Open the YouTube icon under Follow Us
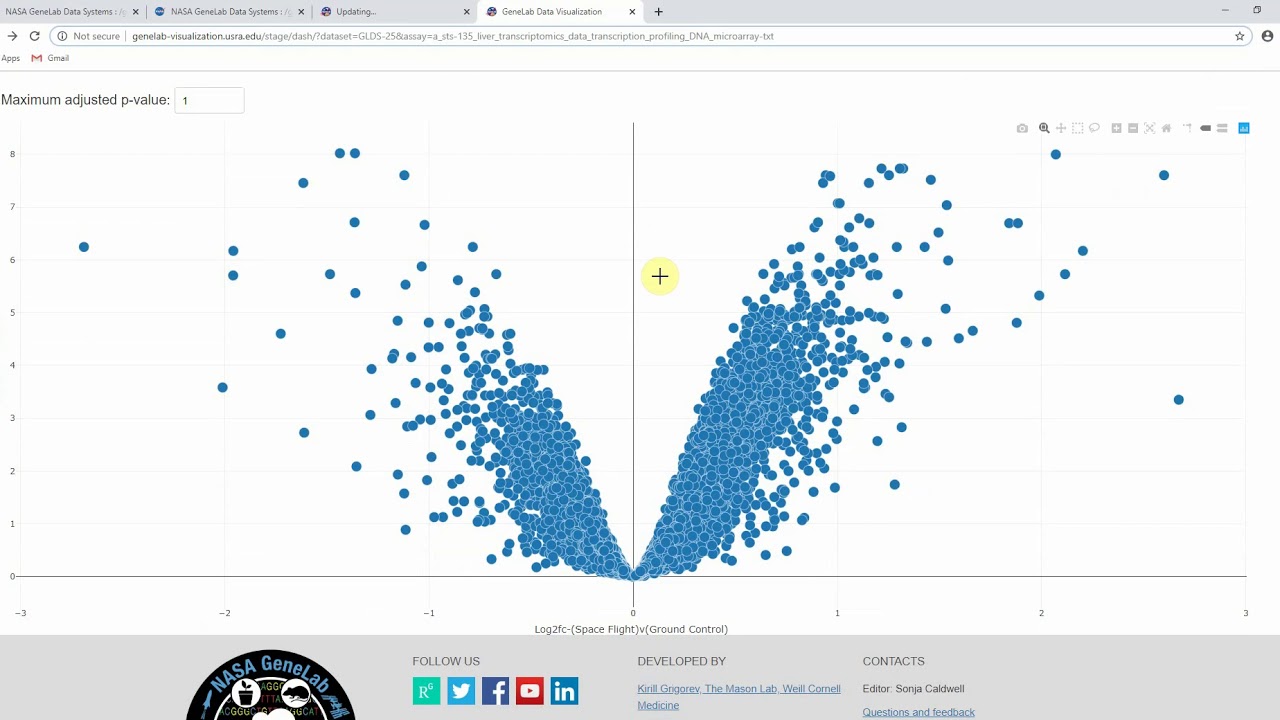Viewport: 1280px width, 720px height. click(x=530, y=691)
